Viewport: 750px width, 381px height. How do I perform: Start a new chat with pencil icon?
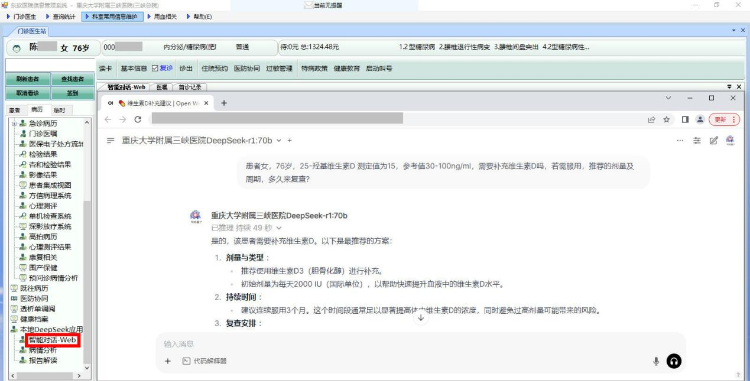[714, 141]
